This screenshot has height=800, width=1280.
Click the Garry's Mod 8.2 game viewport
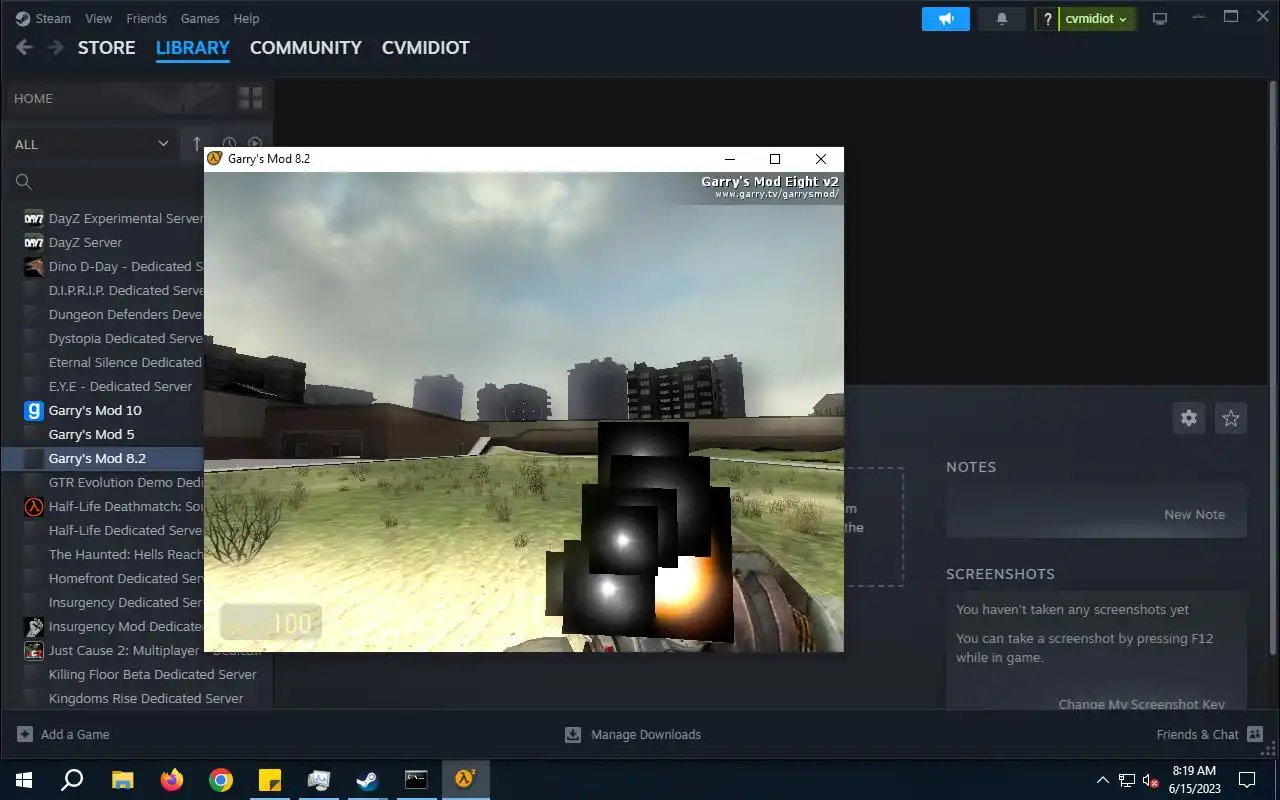coord(524,412)
